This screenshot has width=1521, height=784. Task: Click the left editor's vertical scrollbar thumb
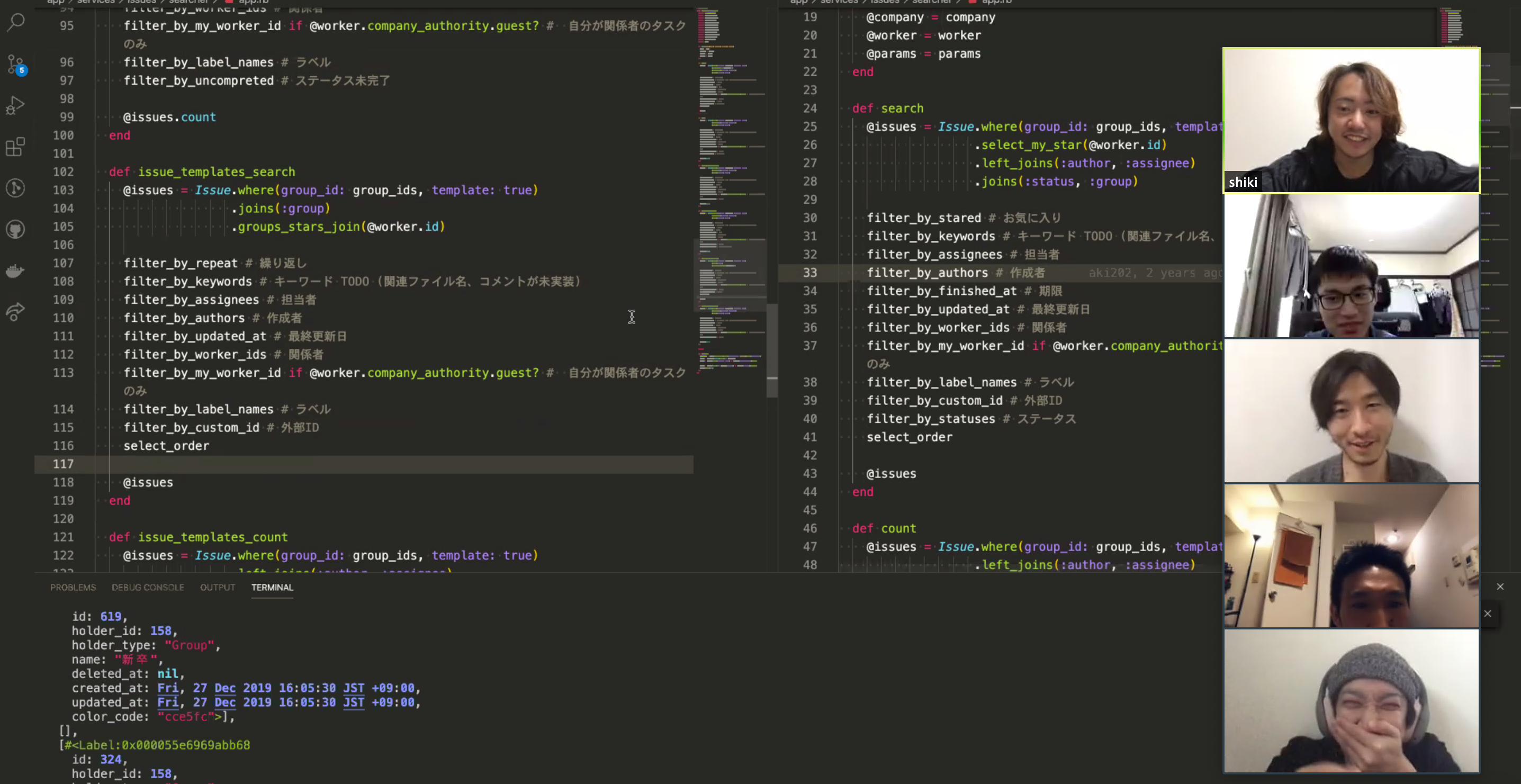(x=772, y=350)
